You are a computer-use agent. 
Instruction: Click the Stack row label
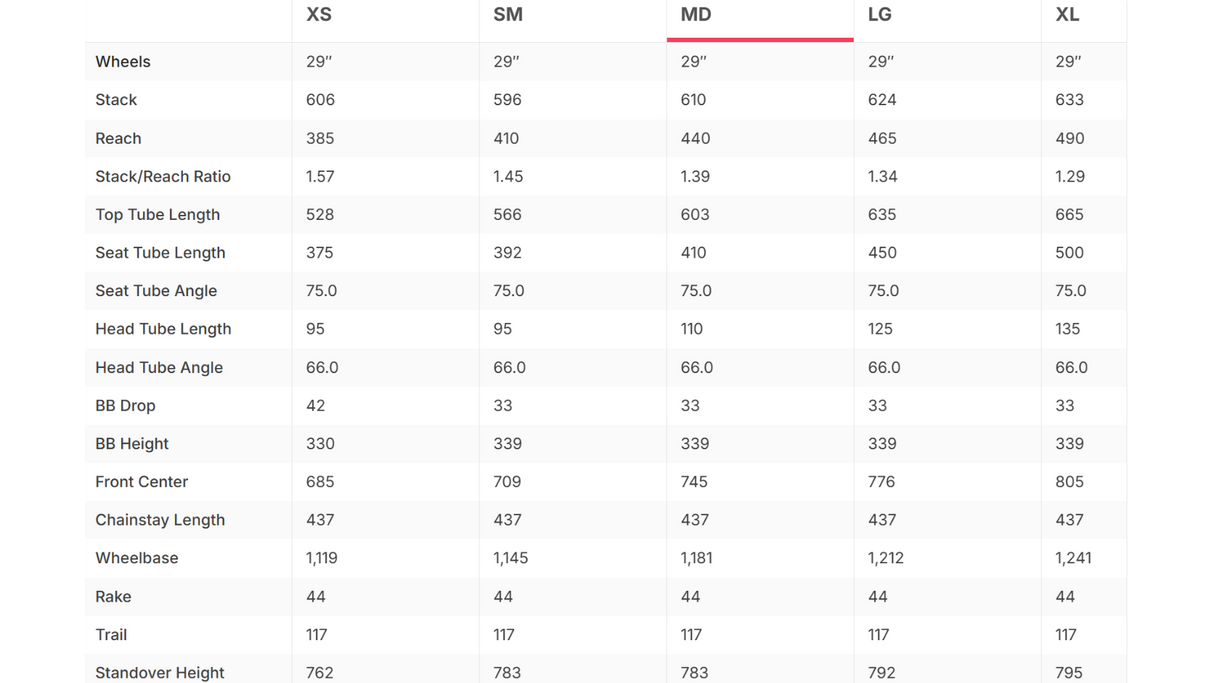point(116,100)
